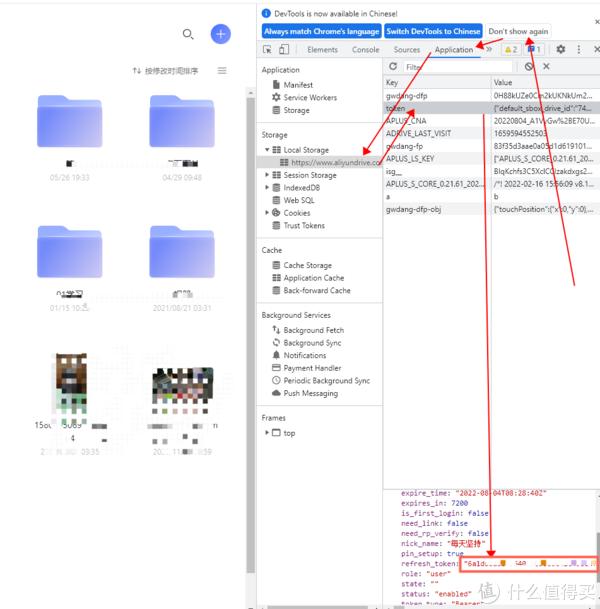
Task: Open Push Messaging service
Action: click(x=311, y=393)
